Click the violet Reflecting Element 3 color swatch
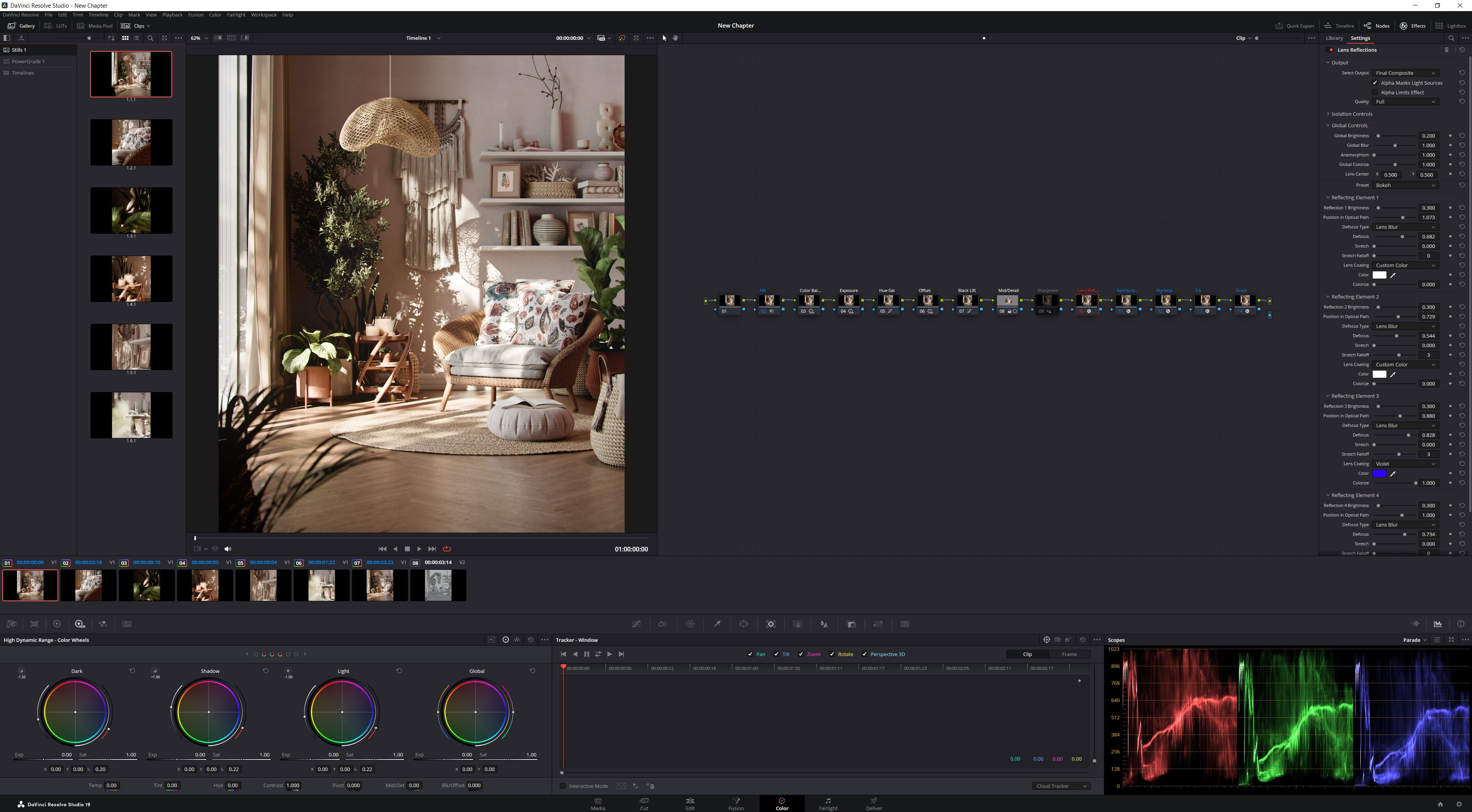1472x812 pixels. pyautogui.click(x=1379, y=473)
